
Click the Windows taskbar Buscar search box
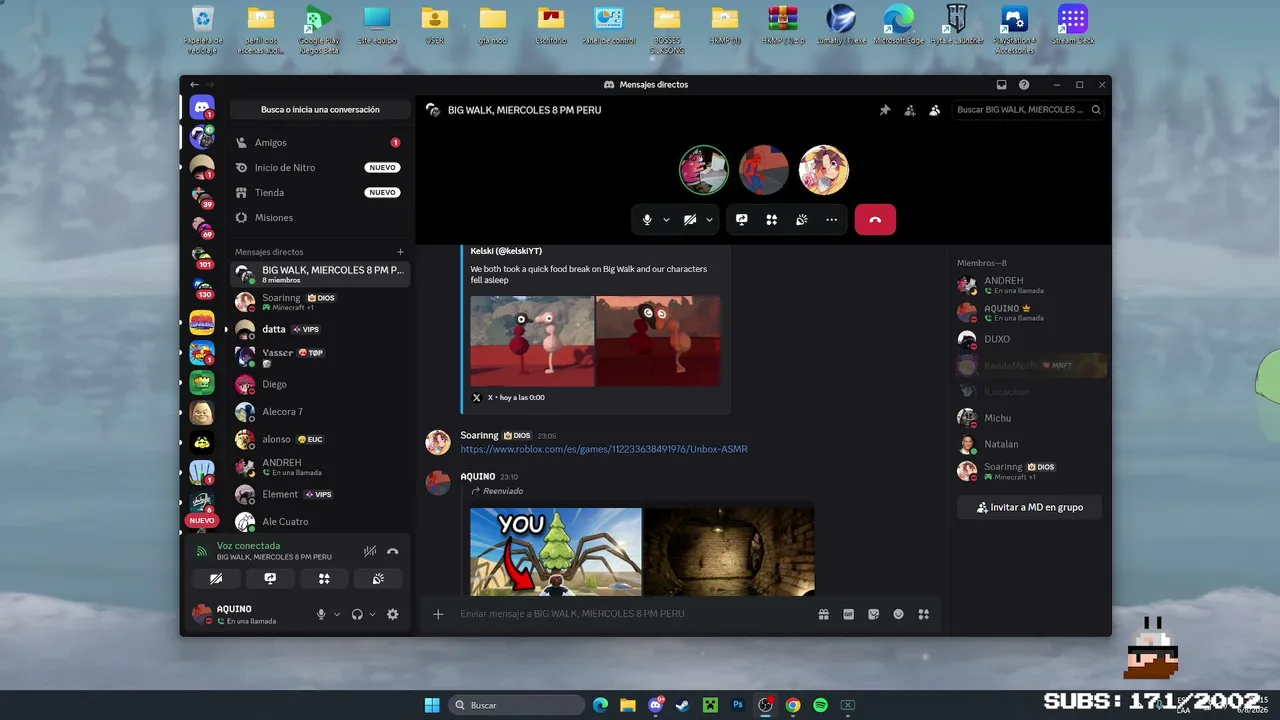516,705
